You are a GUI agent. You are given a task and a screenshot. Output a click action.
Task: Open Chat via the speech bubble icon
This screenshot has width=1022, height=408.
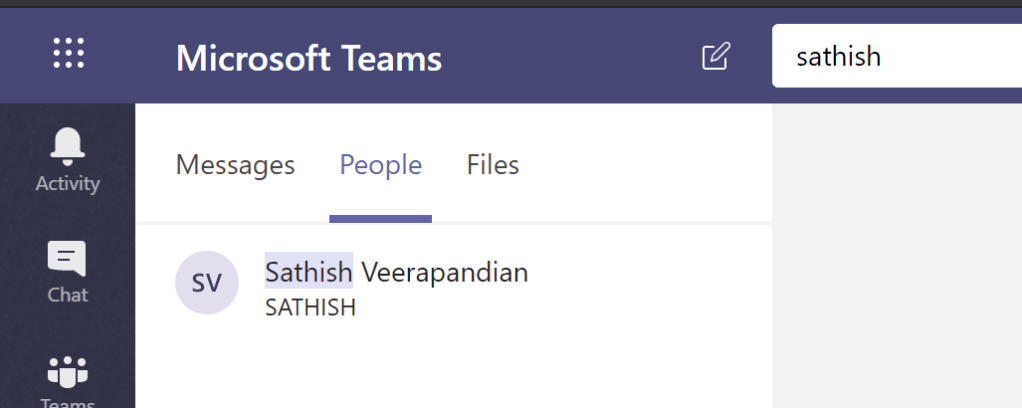coord(68,259)
